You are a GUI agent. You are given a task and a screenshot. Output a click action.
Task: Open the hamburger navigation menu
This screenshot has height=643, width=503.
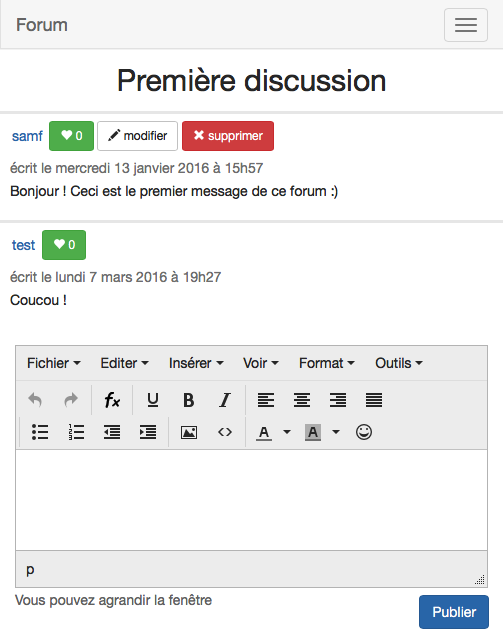[466, 25]
